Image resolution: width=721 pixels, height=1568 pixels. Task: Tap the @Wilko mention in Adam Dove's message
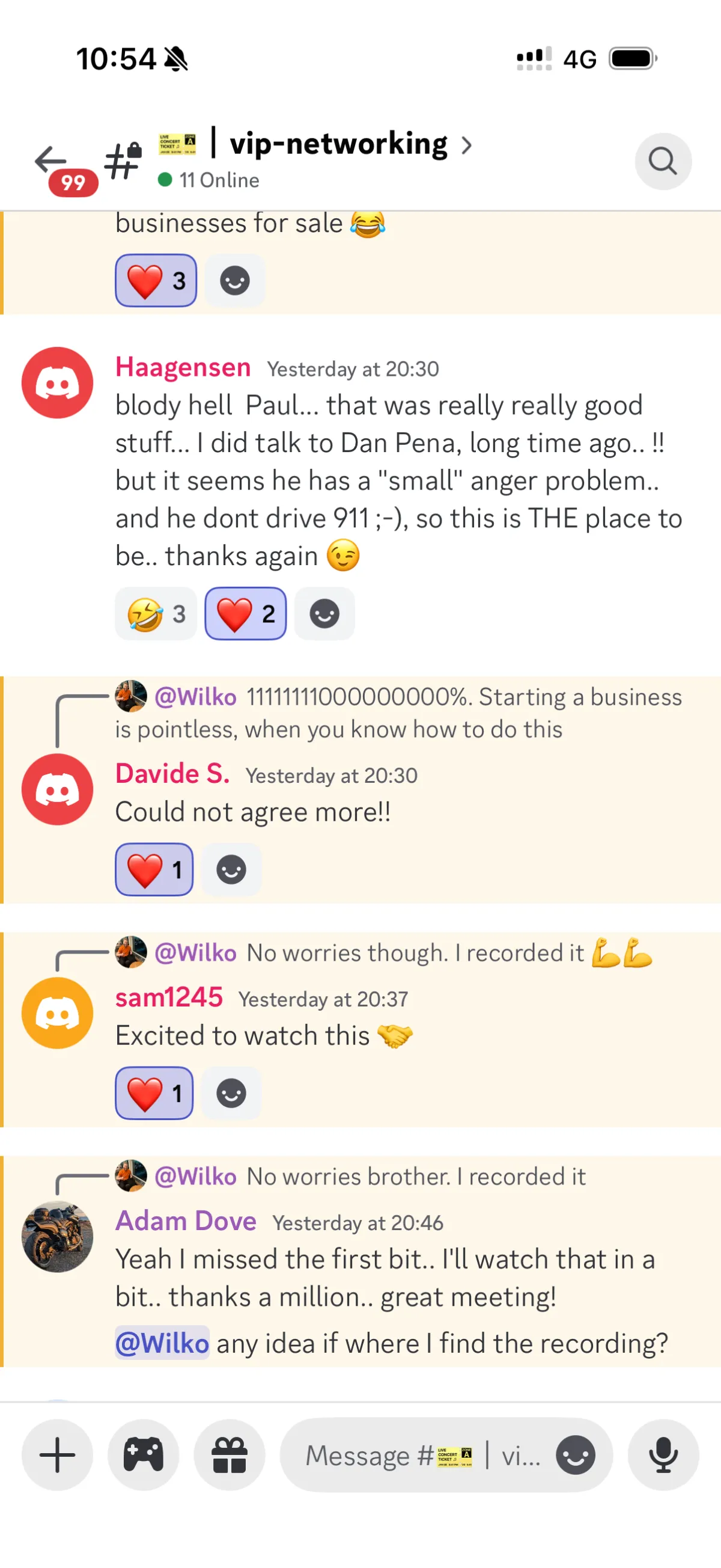pos(162,1343)
